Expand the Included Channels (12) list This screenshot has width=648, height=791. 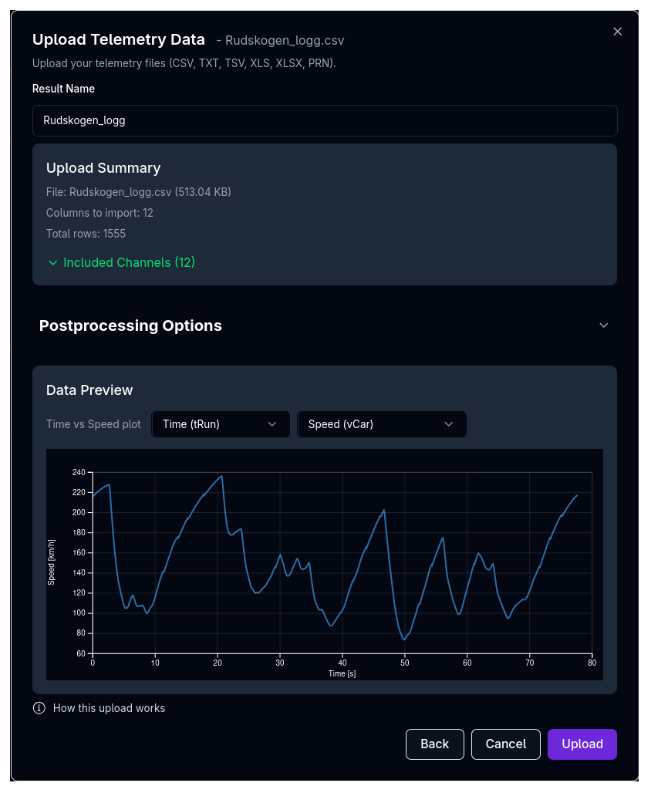(128, 263)
